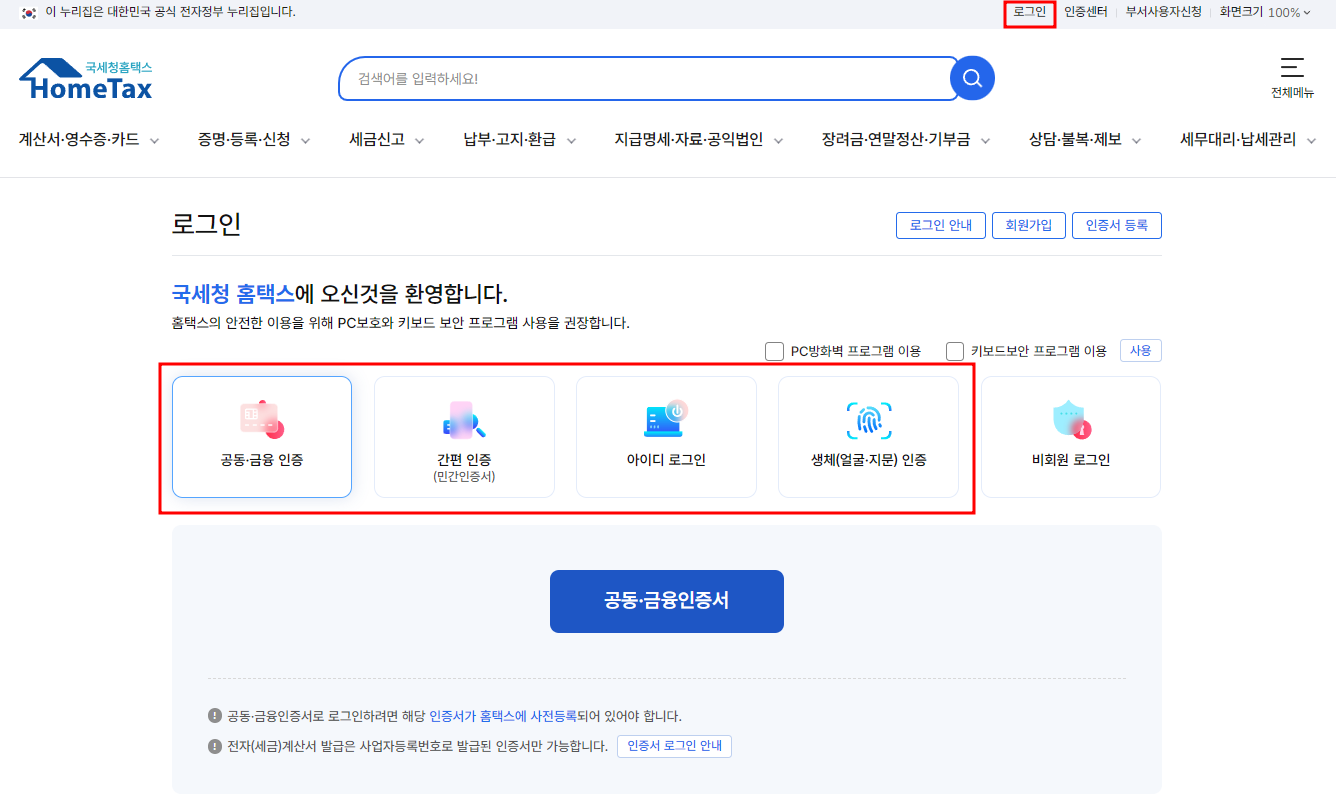Click 사용 button

click(x=1141, y=351)
